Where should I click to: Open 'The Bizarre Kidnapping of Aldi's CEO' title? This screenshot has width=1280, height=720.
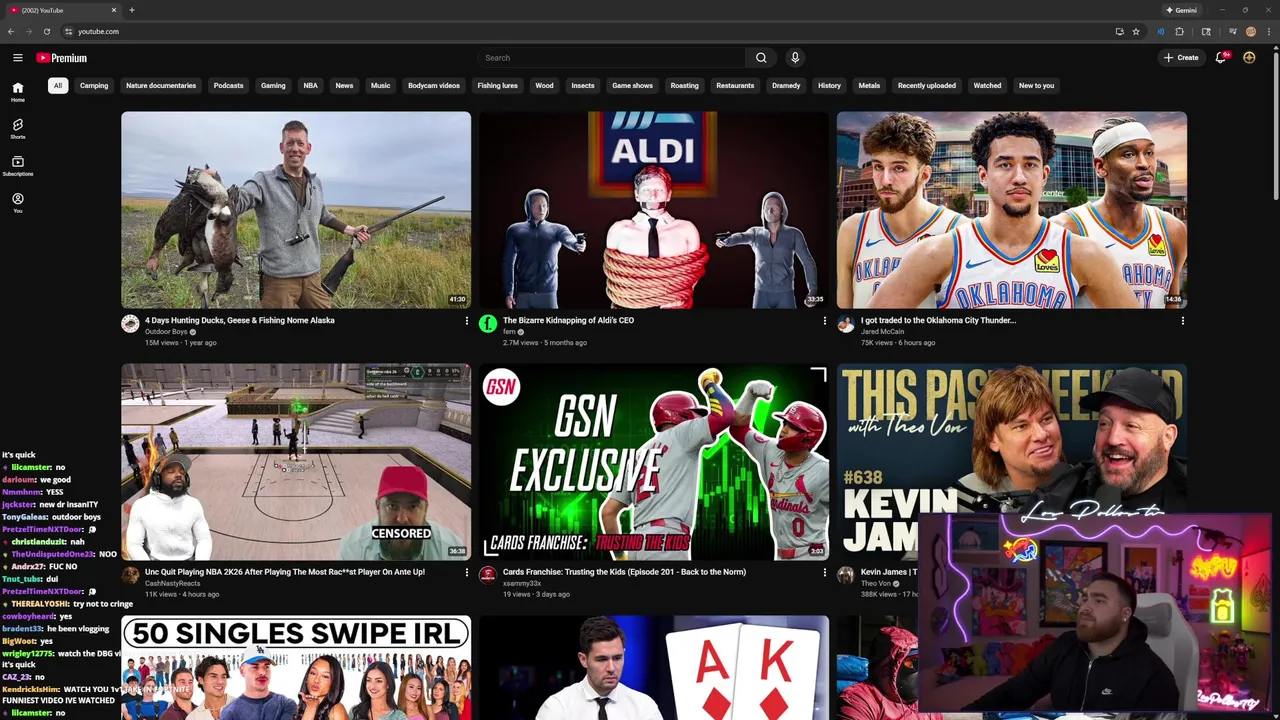tap(568, 320)
